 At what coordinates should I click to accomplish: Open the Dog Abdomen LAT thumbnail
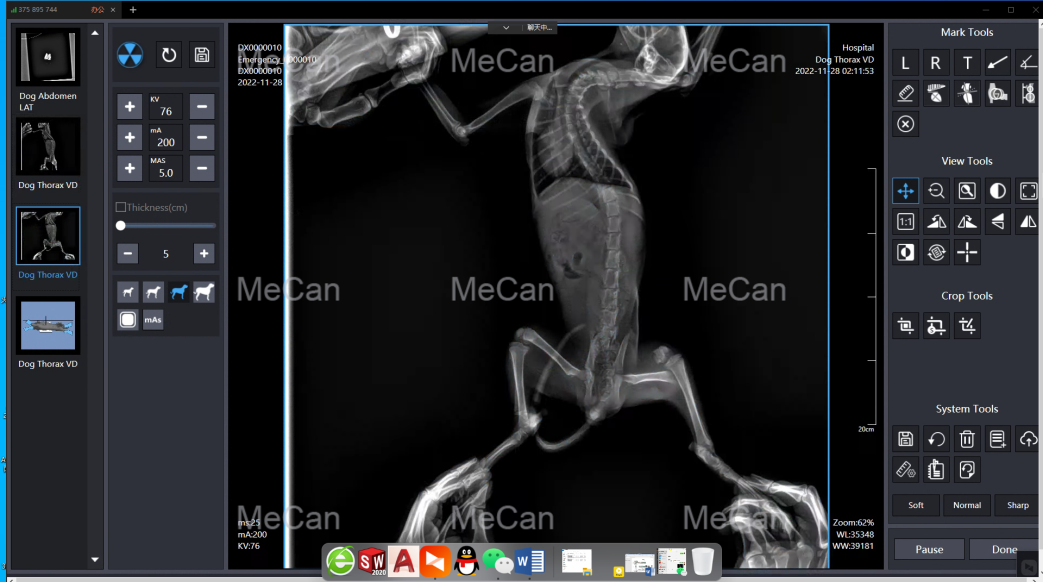pos(48,57)
